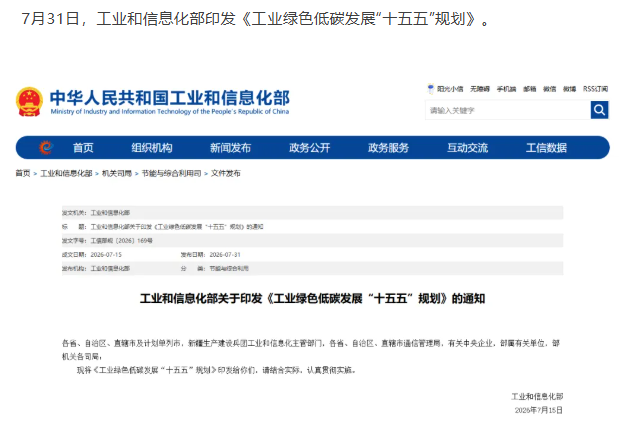The width and height of the screenshot is (632, 428).
Task: Click the 微信 link in top bar
Action: pyautogui.click(x=549, y=89)
